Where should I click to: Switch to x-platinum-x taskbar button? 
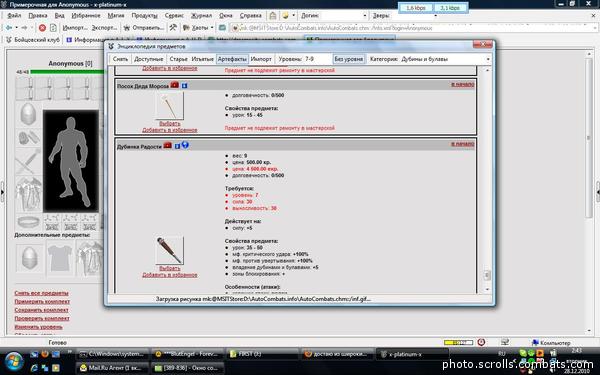click(x=412, y=354)
